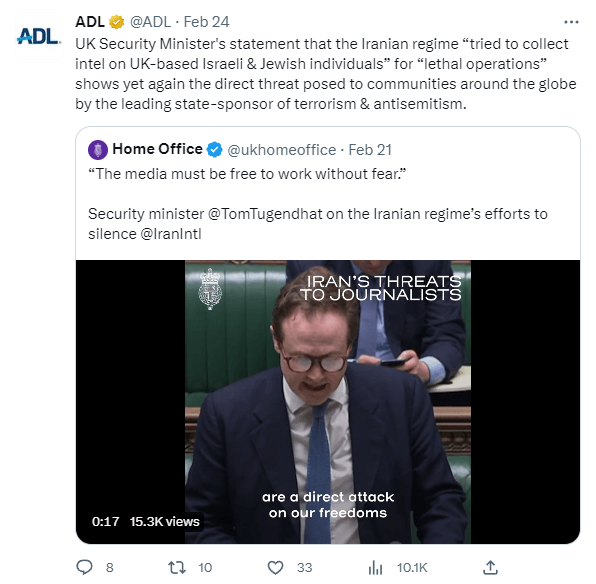Play the Iran's Threats to Journalists video
Screen dimensions: 596x584
point(328,402)
